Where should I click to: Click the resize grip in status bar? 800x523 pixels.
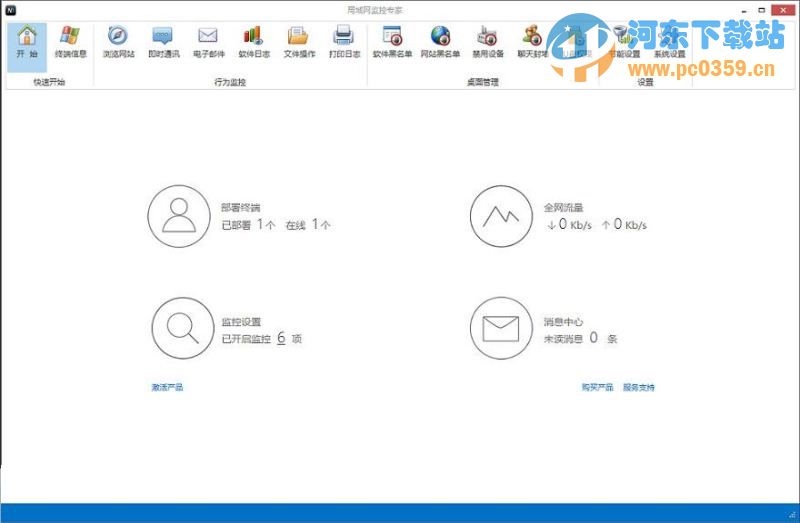point(793,514)
